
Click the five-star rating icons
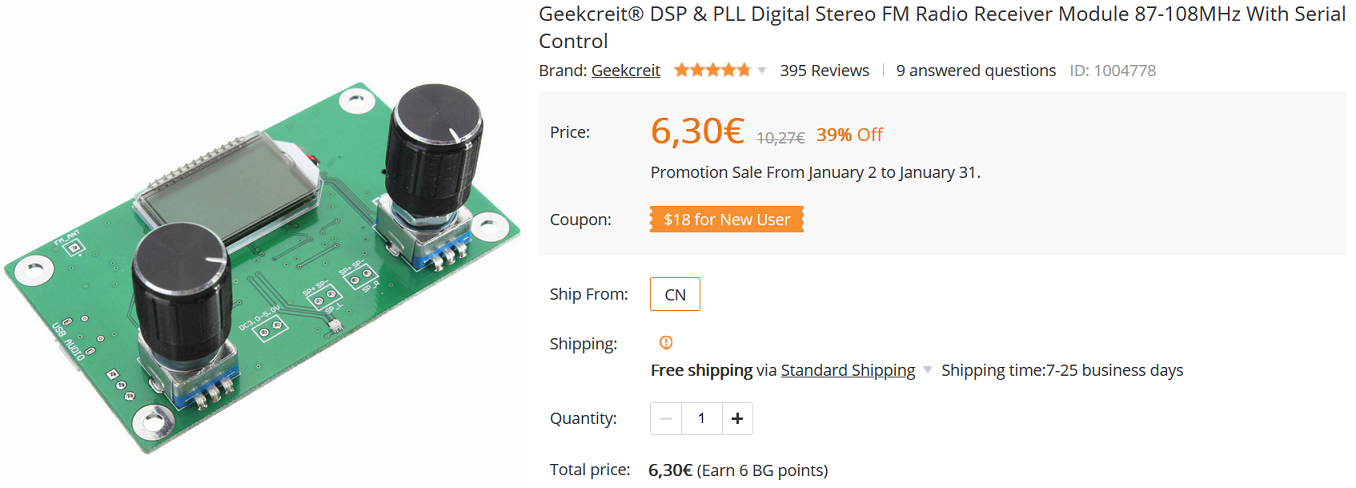tap(711, 70)
